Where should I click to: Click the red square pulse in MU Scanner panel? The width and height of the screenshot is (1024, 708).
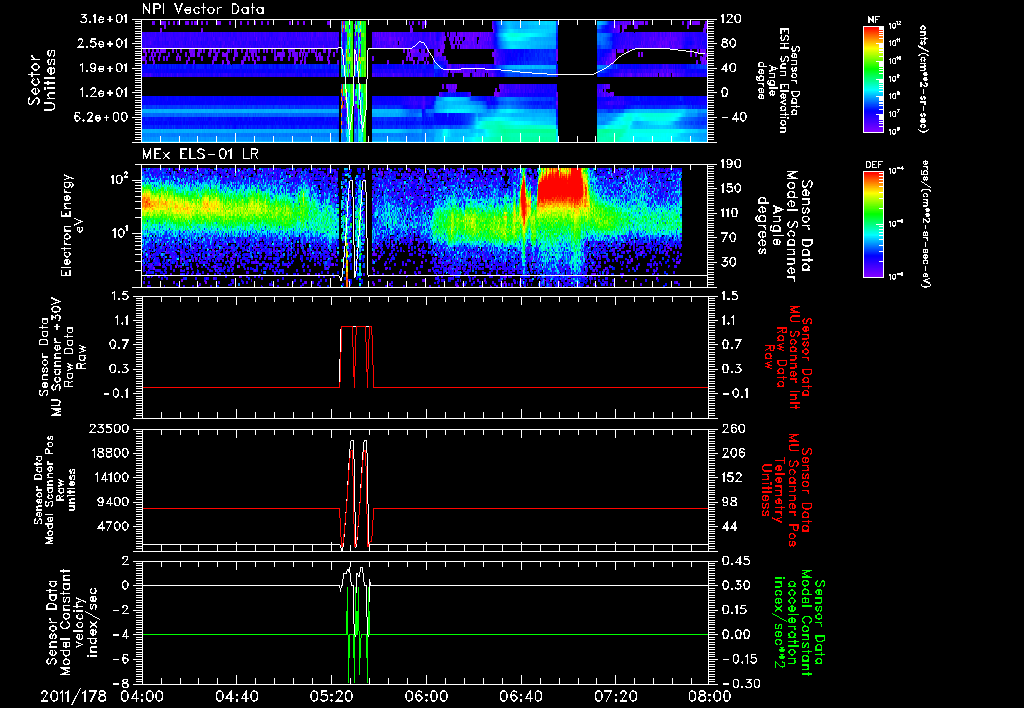357,357
